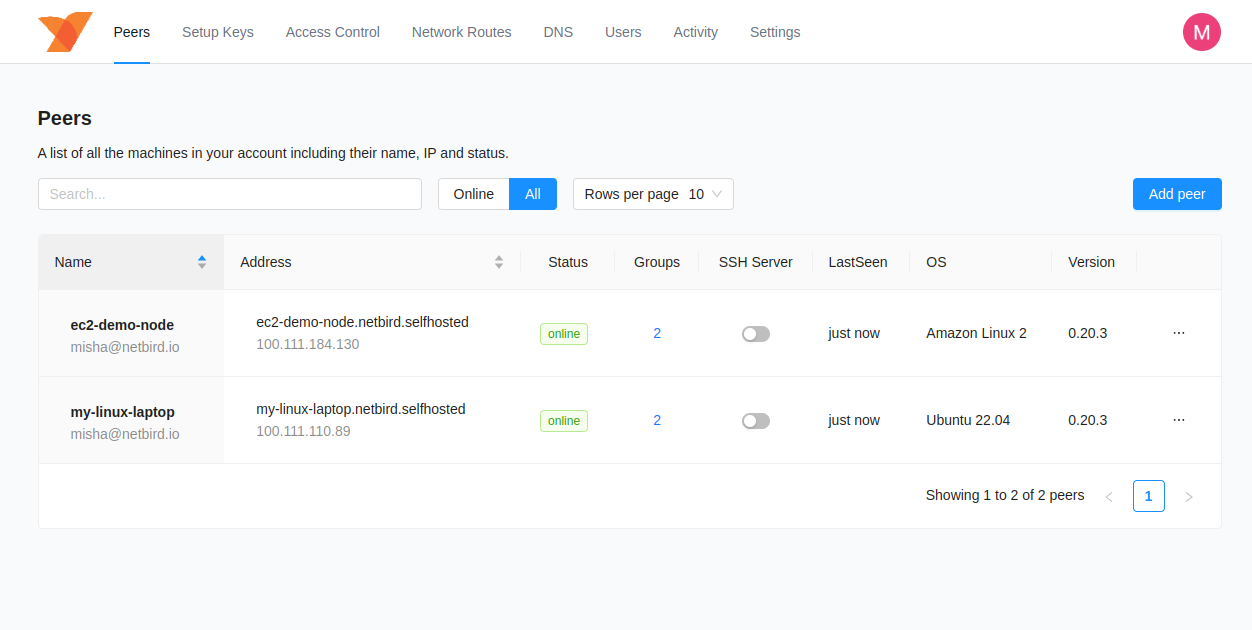Sort peers by Name column arrows
Image resolution: width=1252 pixels, height=630 pixels.
click(202, 262)
